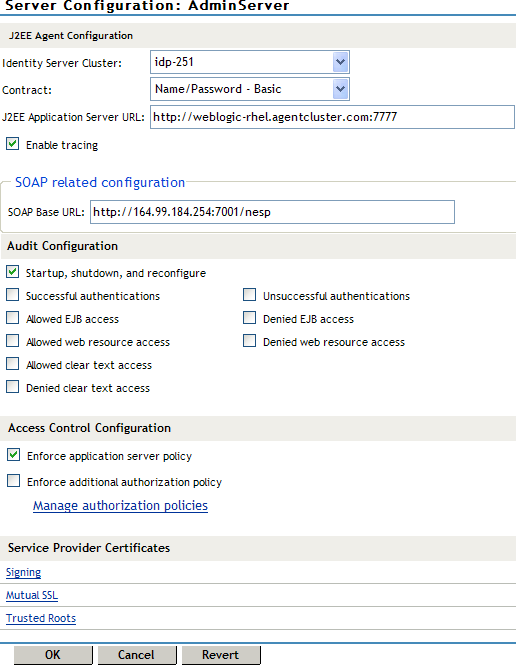Open the Identity Server Cluster dropdown
The width and height of the screenshot is (516, 665).
pyautogui.click(x=250, y=62)
